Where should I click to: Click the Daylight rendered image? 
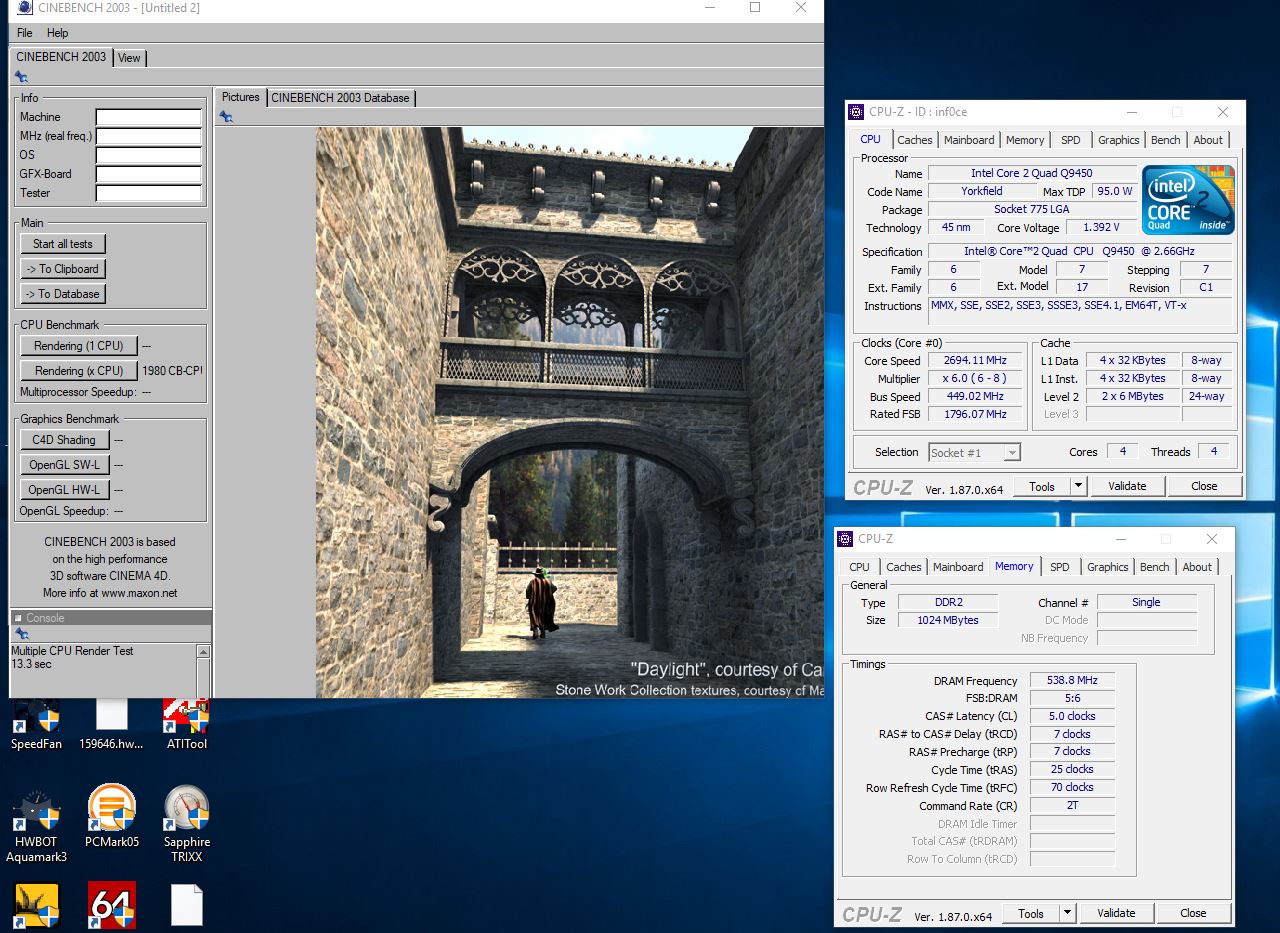pos(570,412)
